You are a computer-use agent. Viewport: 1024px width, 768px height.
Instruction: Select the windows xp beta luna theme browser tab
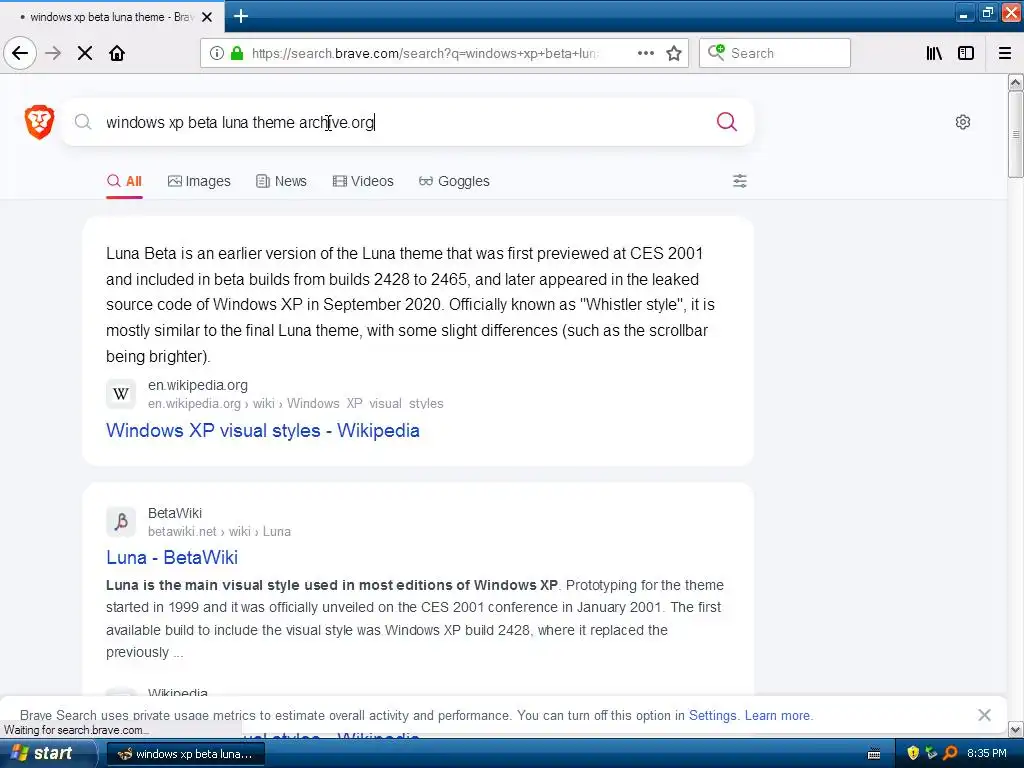(112, 17)
